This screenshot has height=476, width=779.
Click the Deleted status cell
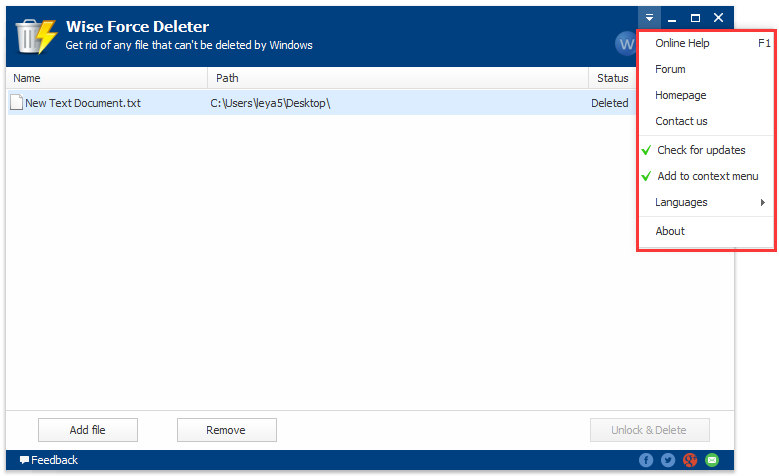coord(610,103)
